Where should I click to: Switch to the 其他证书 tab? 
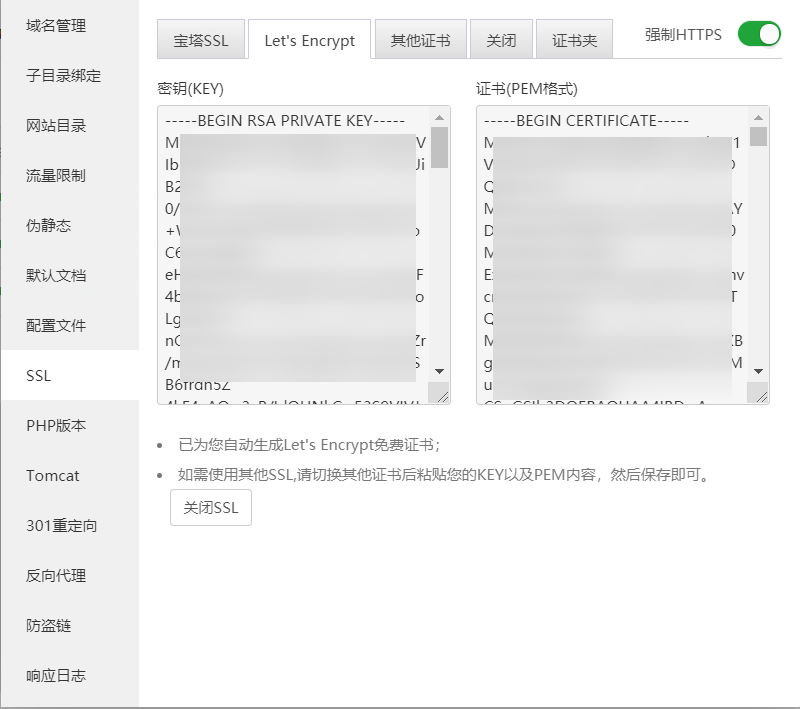pos(420,40)
